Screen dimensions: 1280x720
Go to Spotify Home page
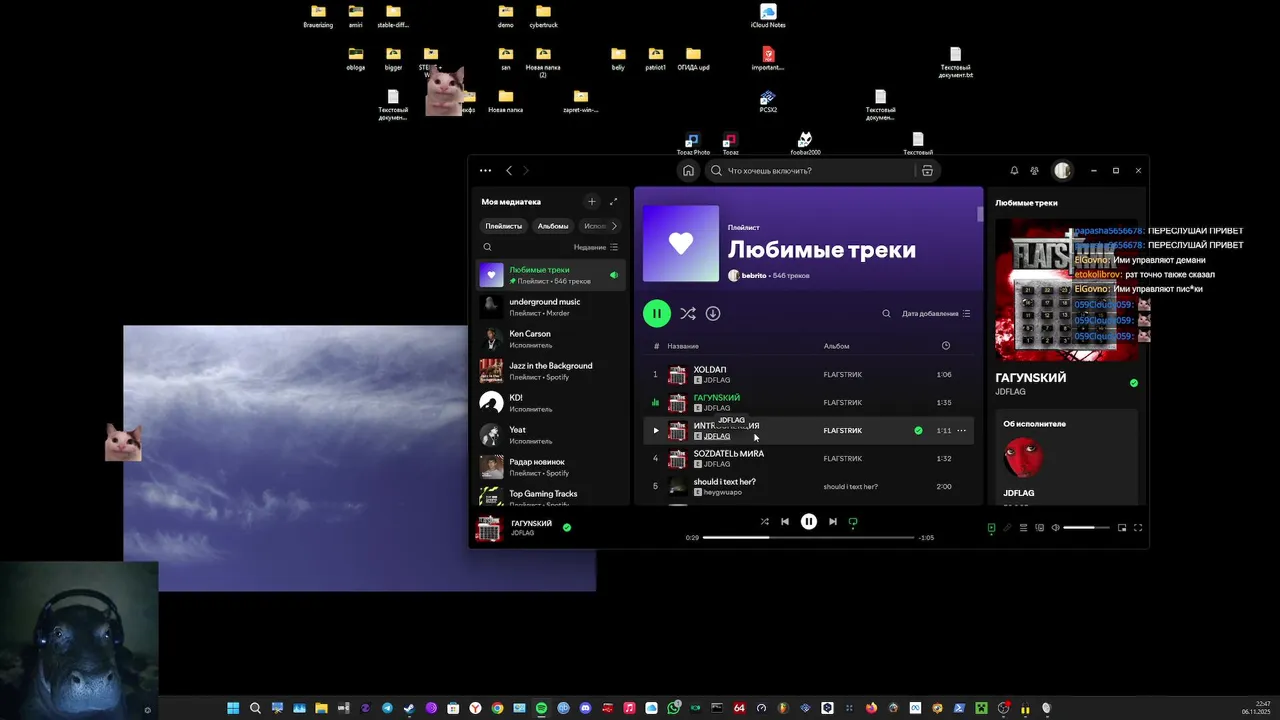pyautogui.click(x=688, y=171)
